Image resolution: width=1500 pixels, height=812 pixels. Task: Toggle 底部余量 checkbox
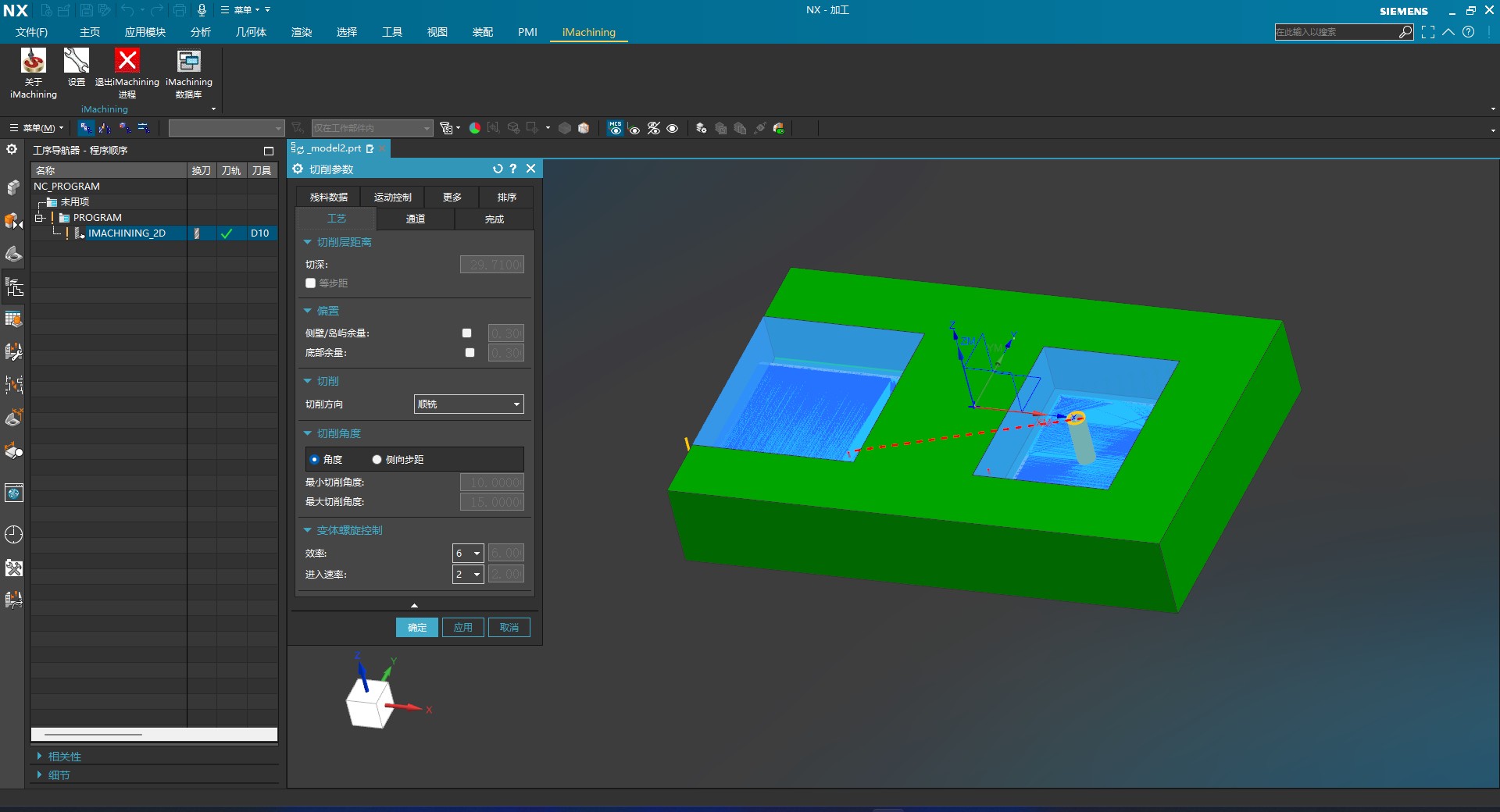(470, 353)
